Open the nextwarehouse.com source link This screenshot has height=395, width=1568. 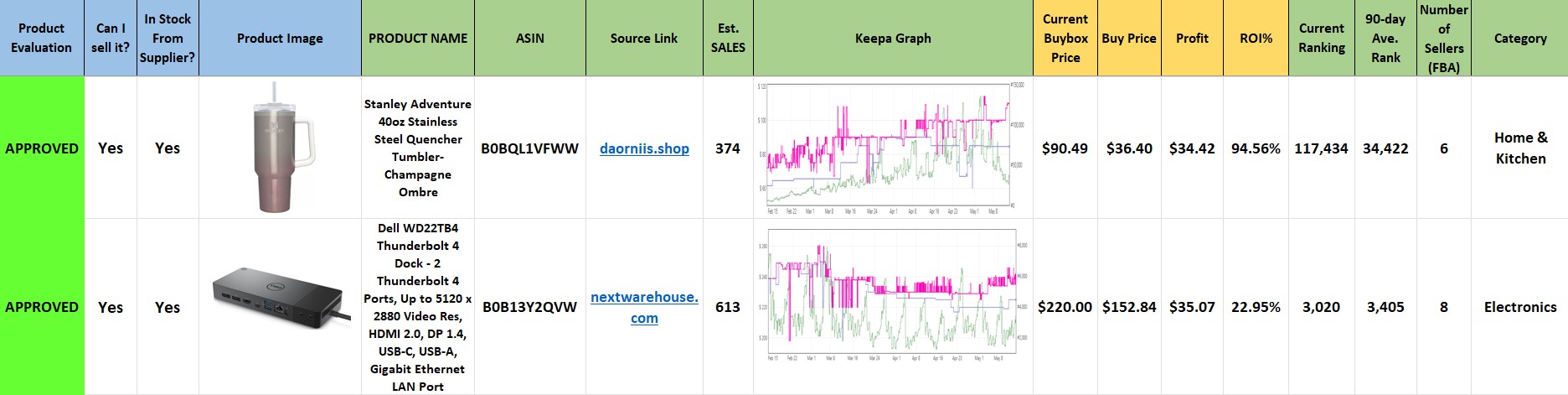[x=644, y=307]
